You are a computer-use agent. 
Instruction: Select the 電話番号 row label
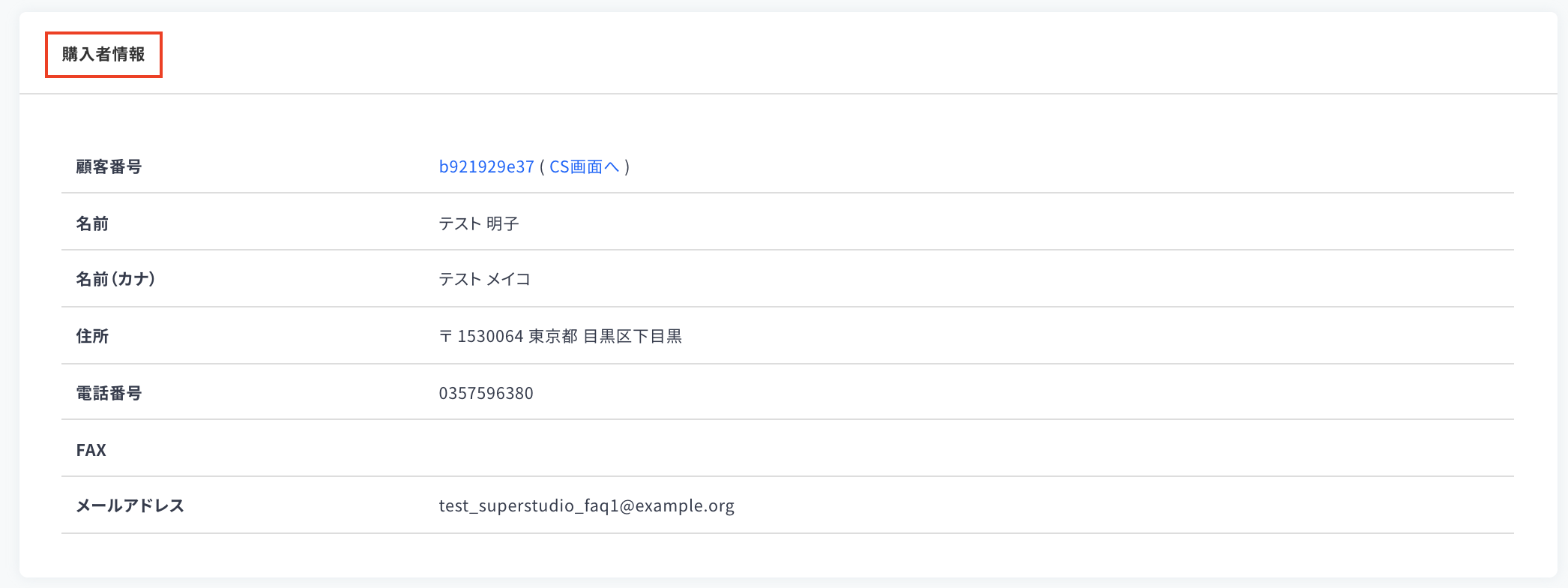tap(109, 393)
